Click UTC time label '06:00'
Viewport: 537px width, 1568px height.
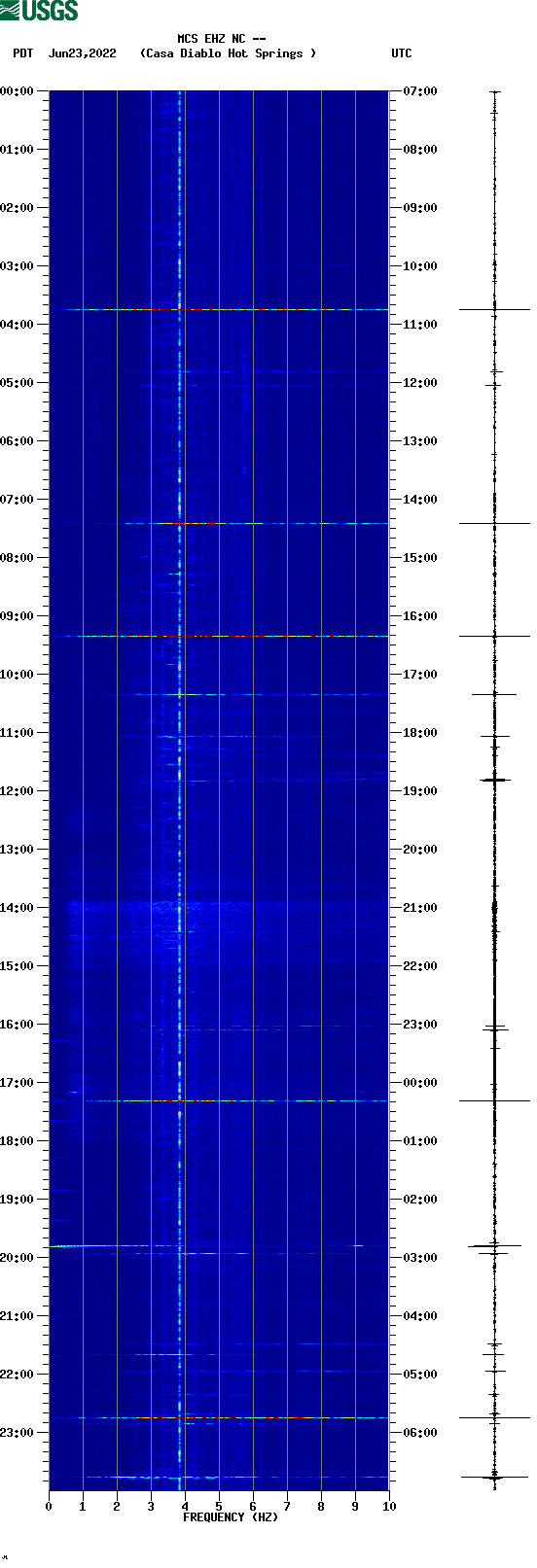point(420,1433)
